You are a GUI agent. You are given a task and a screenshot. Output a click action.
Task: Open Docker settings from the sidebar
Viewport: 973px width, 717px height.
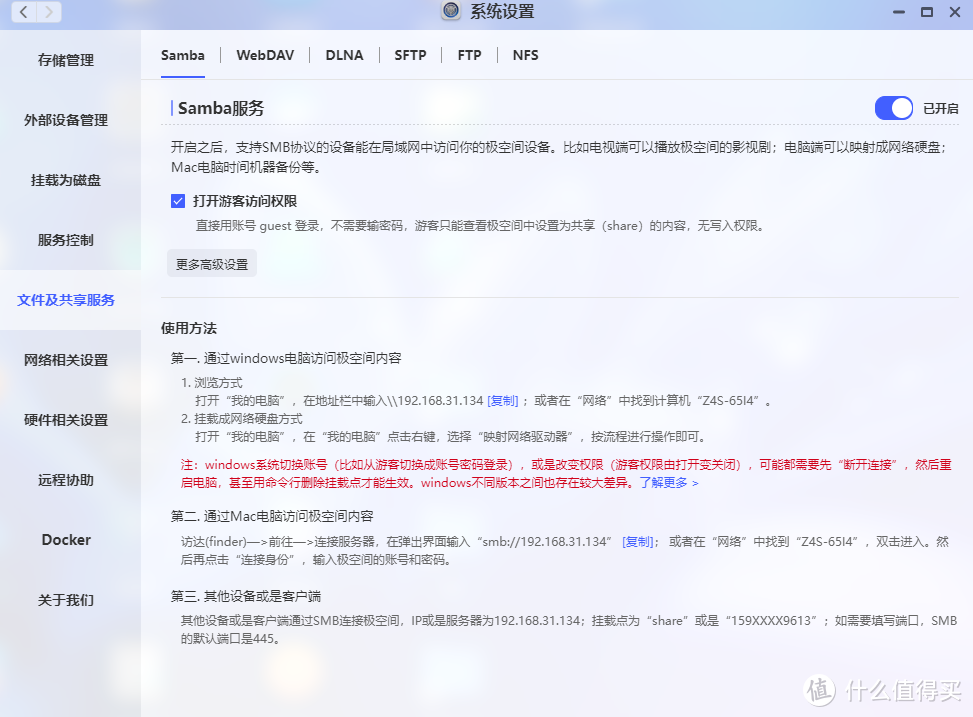[x=65, y=540]
